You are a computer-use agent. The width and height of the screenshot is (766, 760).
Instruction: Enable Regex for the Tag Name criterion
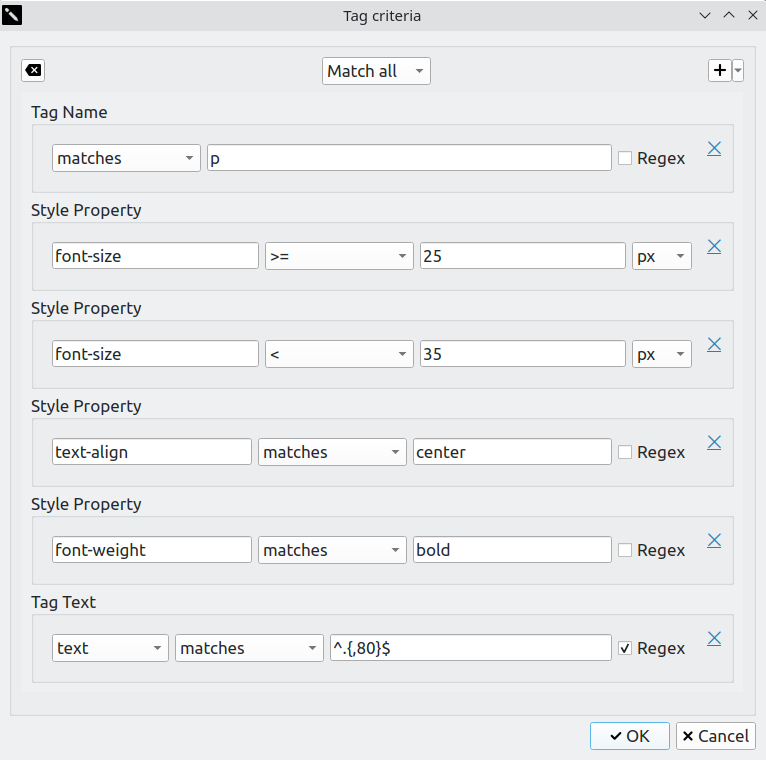coord(625,158)
